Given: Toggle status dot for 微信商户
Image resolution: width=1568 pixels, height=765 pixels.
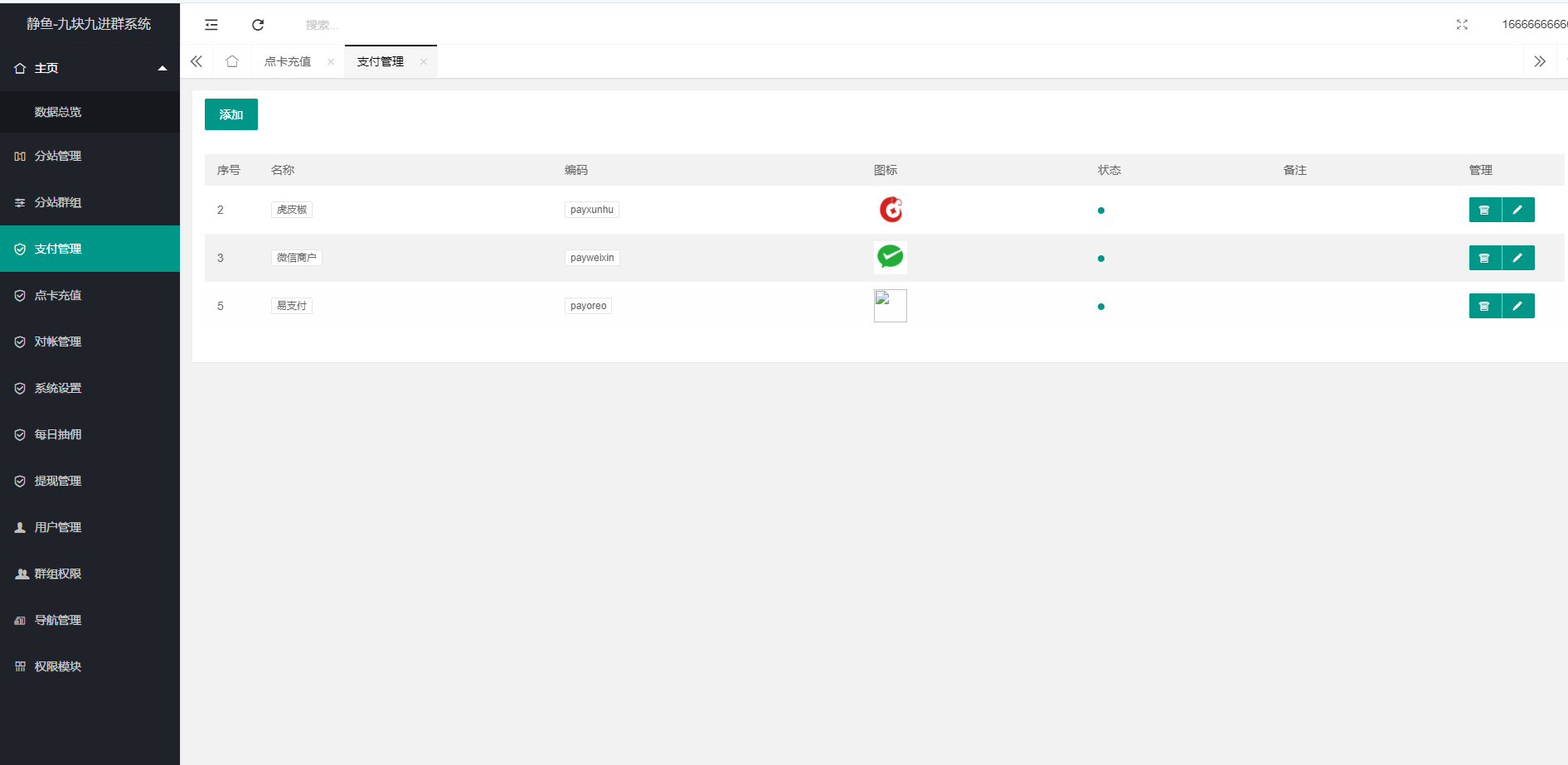Looking at the screenshot, I should coord(1100,259).
